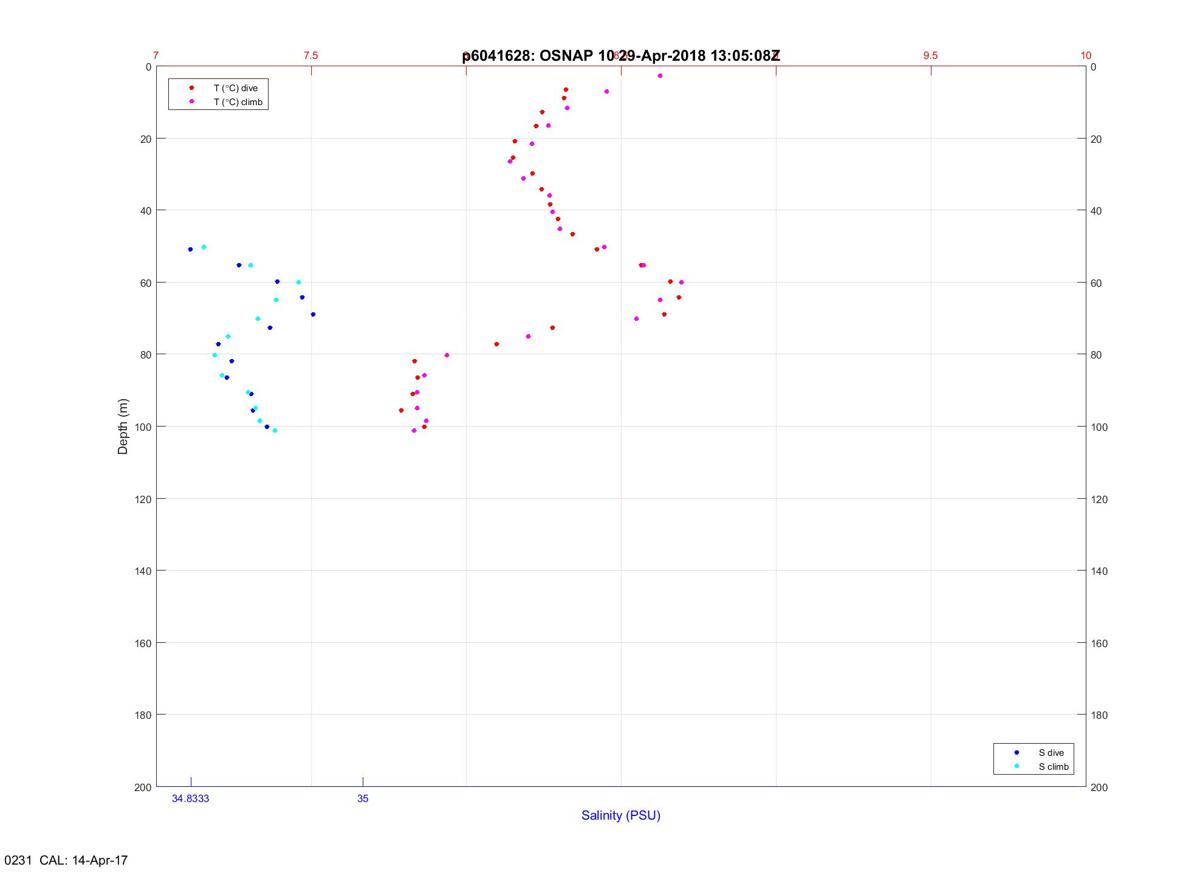Select the 'T (°C) dive' legend entry
Image resolution: width=1200 pixels, height=885 pixels.
tap(235, 88)
